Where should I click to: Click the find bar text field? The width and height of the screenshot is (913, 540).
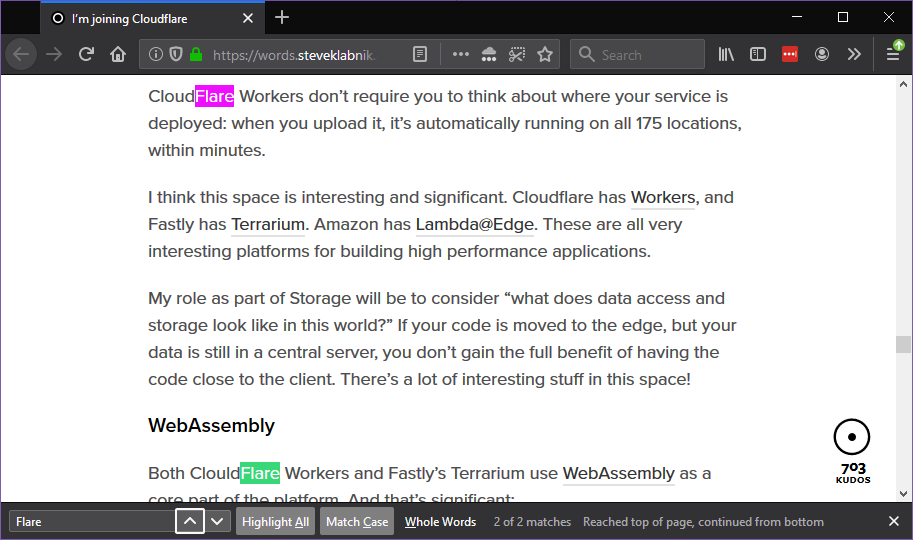pos(92,521)
